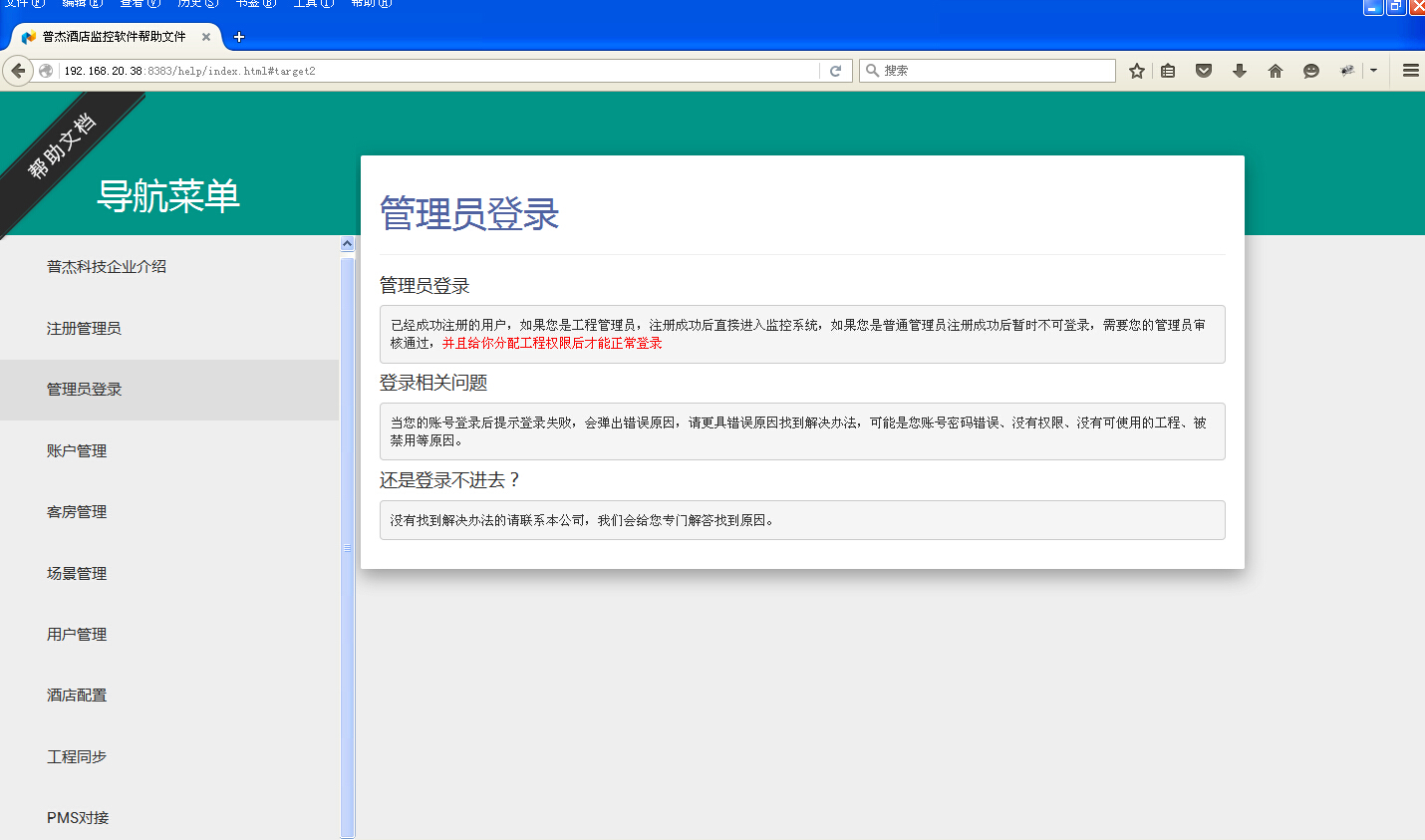Open the bookmarks list icon
1425x840 pixels.
click(x=1168, y=71)
